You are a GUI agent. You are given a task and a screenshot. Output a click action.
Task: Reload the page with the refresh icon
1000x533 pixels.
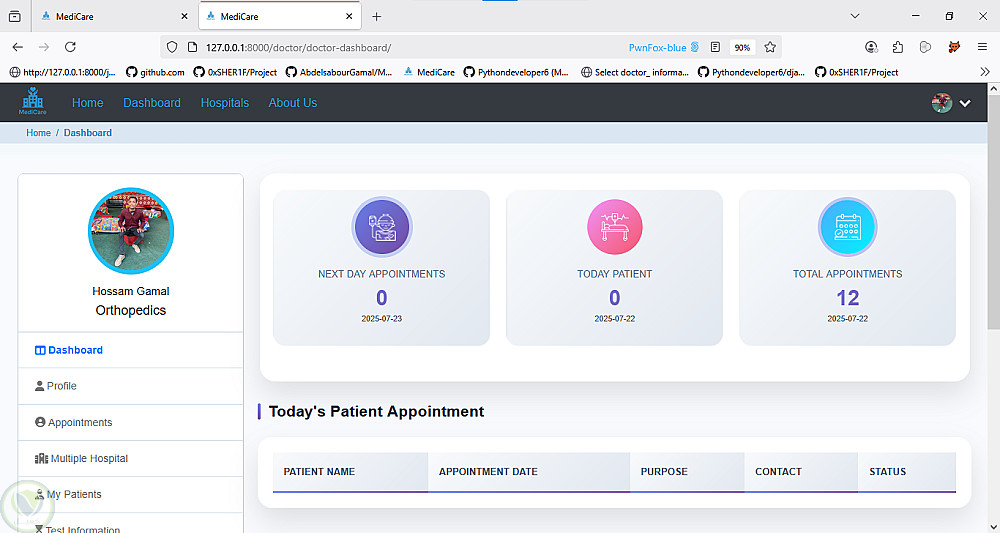click(x=70, y=47)
